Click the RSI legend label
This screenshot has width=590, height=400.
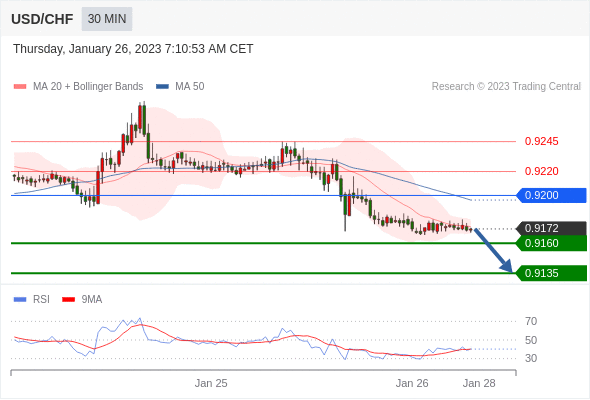(x=41, y=300)
